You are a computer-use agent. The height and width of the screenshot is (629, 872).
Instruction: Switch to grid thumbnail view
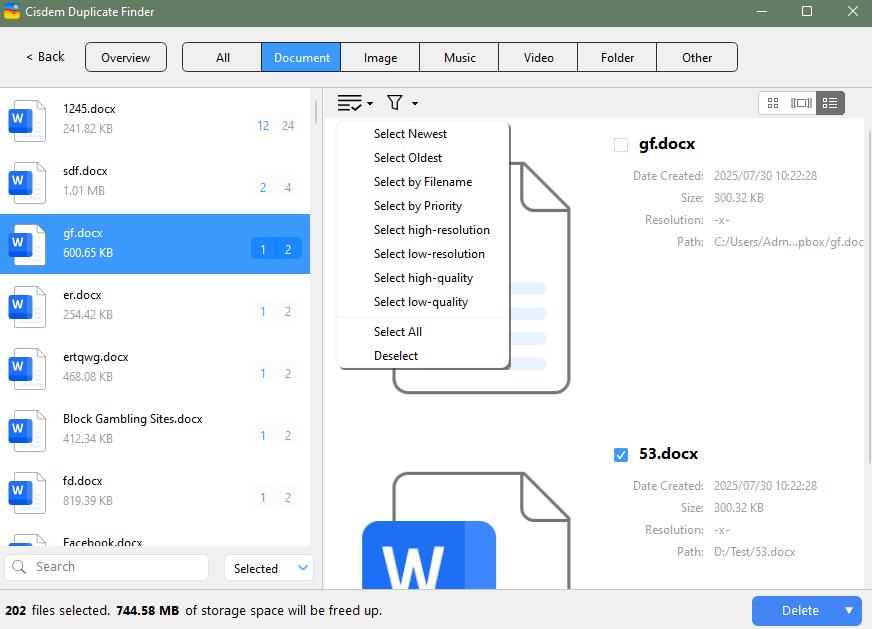point(773,103)
